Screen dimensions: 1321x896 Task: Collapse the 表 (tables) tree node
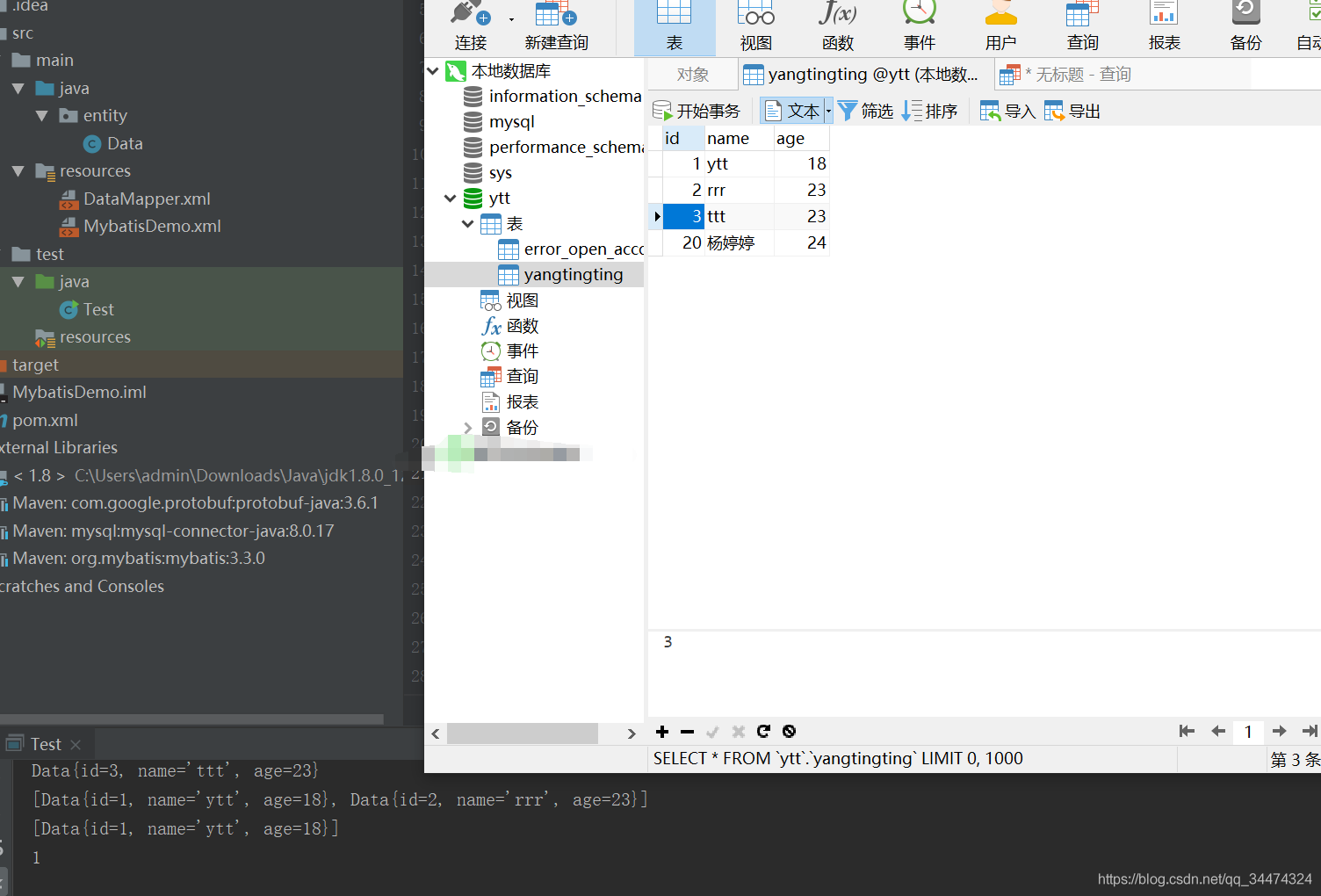point(468,224)
